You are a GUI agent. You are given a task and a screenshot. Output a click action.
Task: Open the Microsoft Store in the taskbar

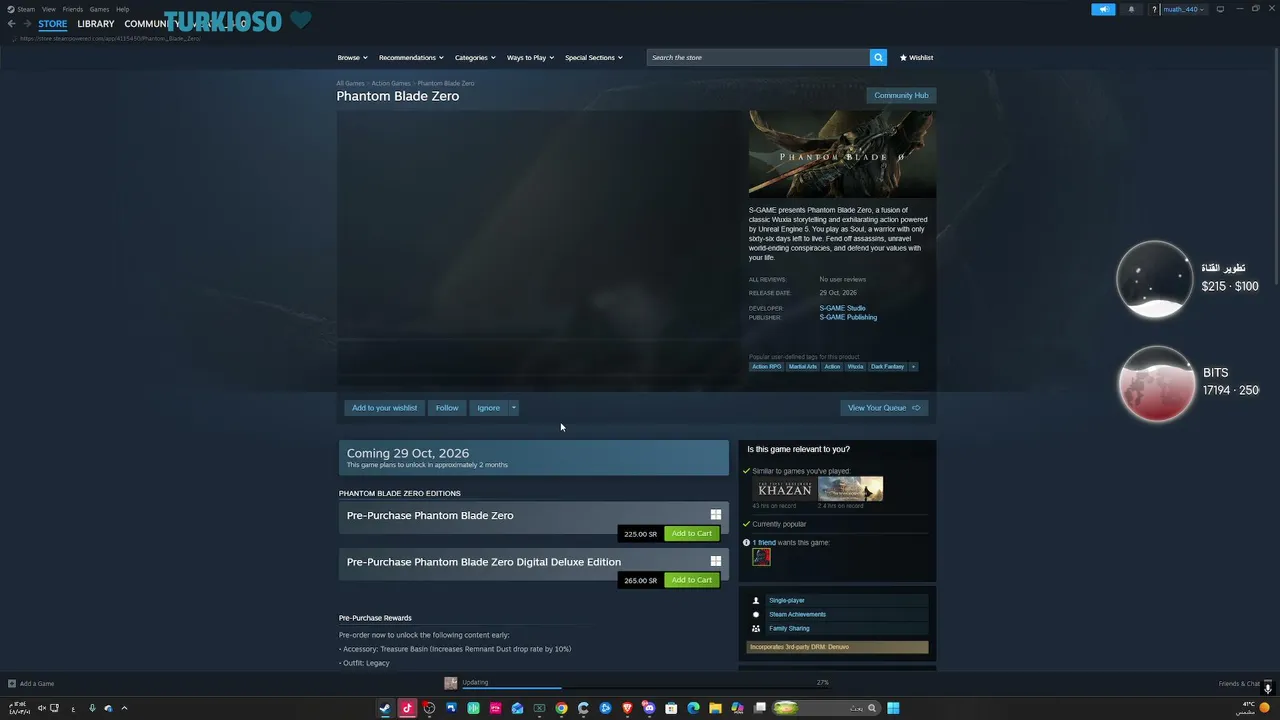671,708
